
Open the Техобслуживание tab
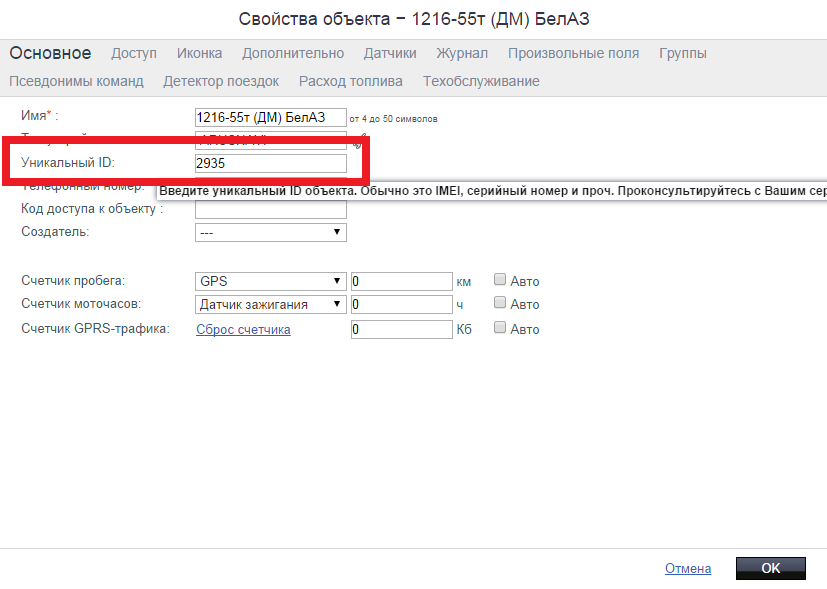(x=481, y=81)
